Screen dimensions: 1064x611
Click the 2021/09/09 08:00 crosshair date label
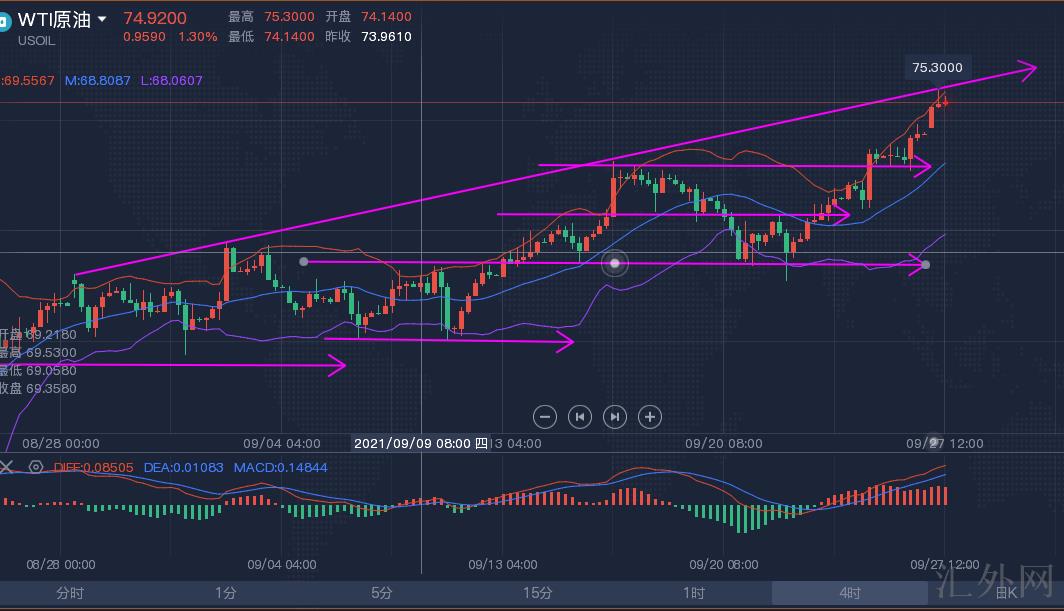tap(421, 443)
